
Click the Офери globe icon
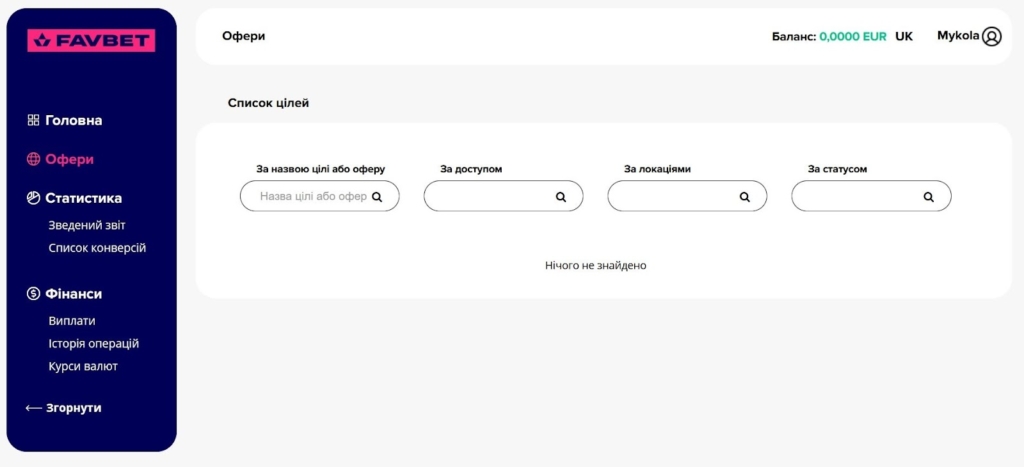[x=33, y=159]
